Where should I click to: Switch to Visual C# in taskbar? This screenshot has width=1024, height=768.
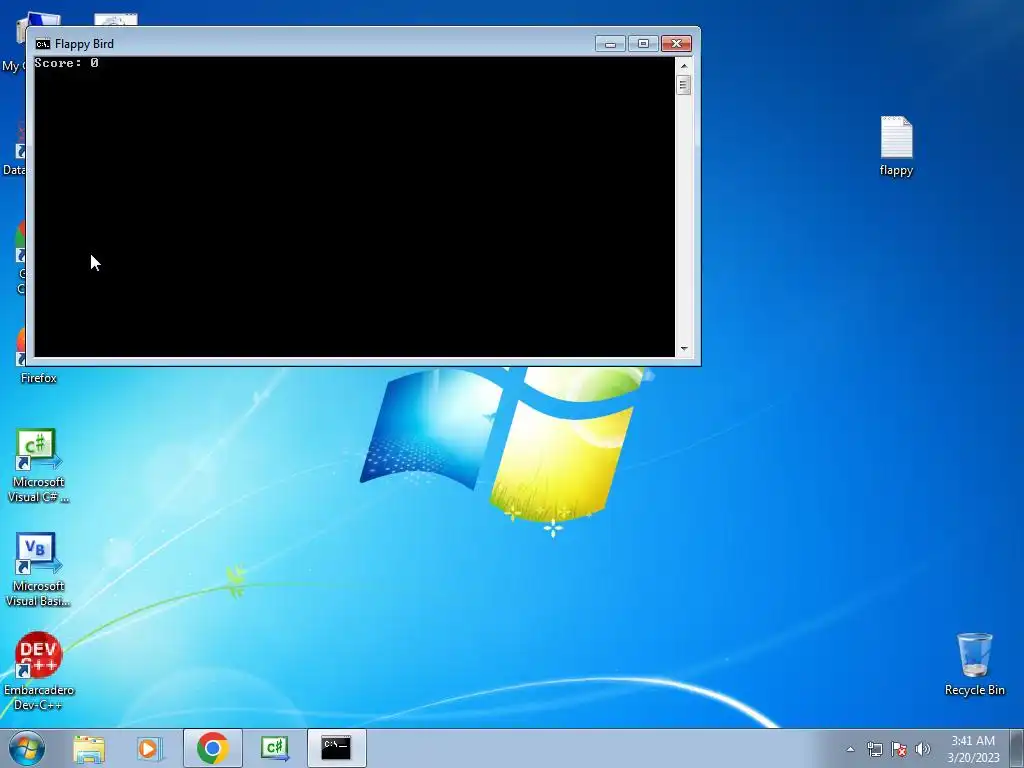[x=274, y=748]
